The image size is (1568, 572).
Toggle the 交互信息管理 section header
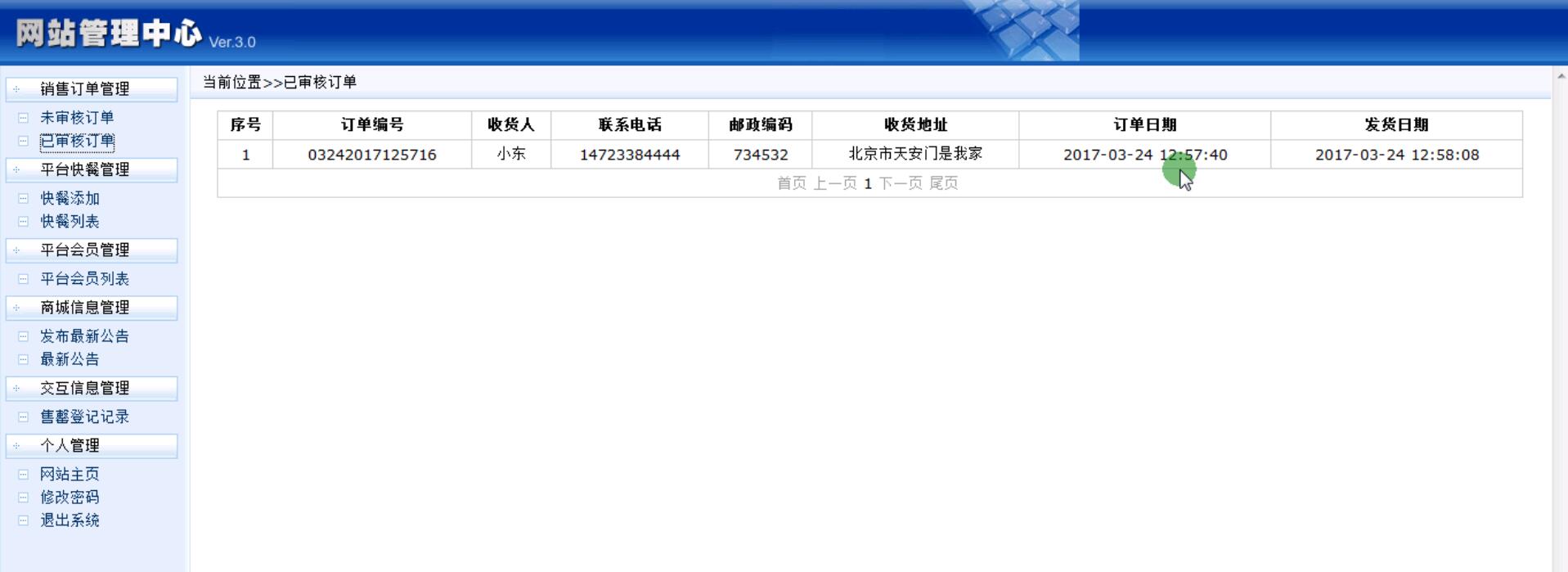tap(92, 388)
